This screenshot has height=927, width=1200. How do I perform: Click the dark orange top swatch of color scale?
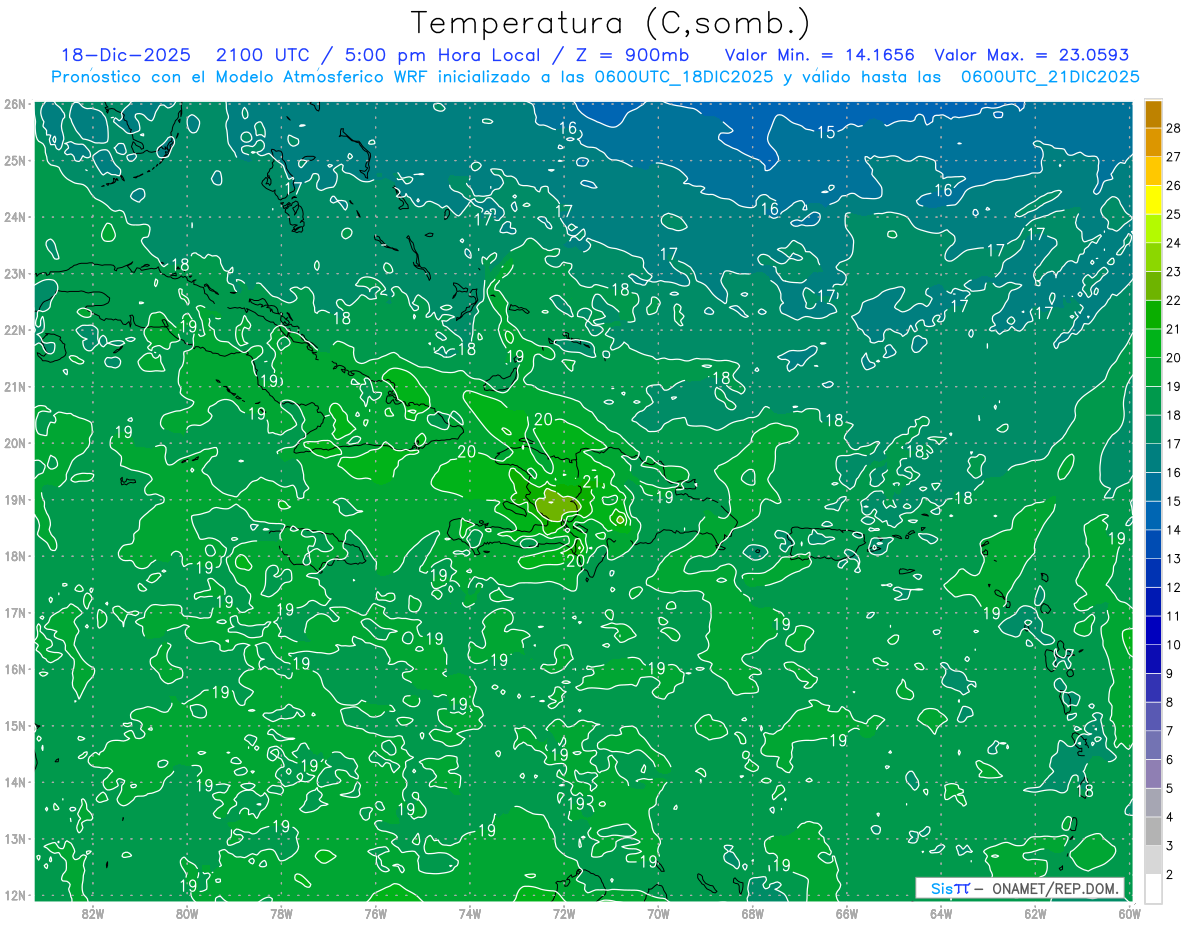(1153, 114)
